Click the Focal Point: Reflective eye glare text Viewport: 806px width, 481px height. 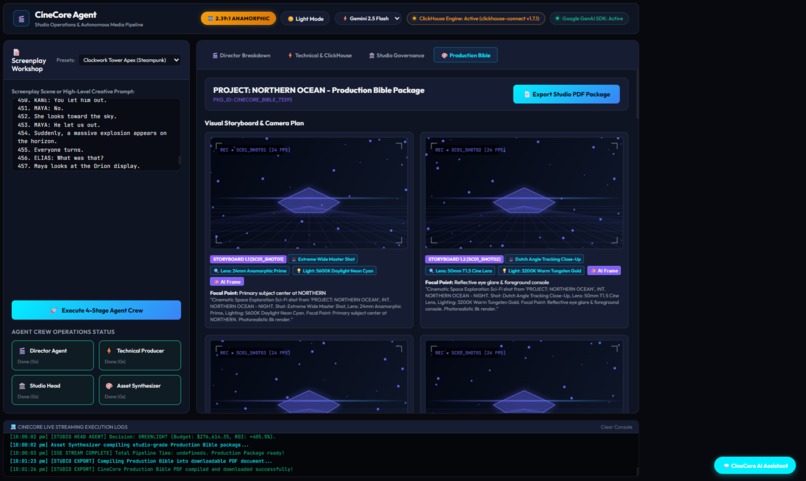[x=487, y=282]
